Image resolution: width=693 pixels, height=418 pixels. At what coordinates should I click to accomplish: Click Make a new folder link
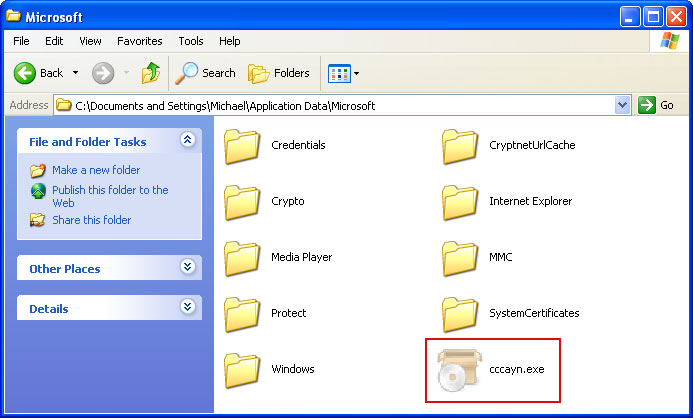96,170
